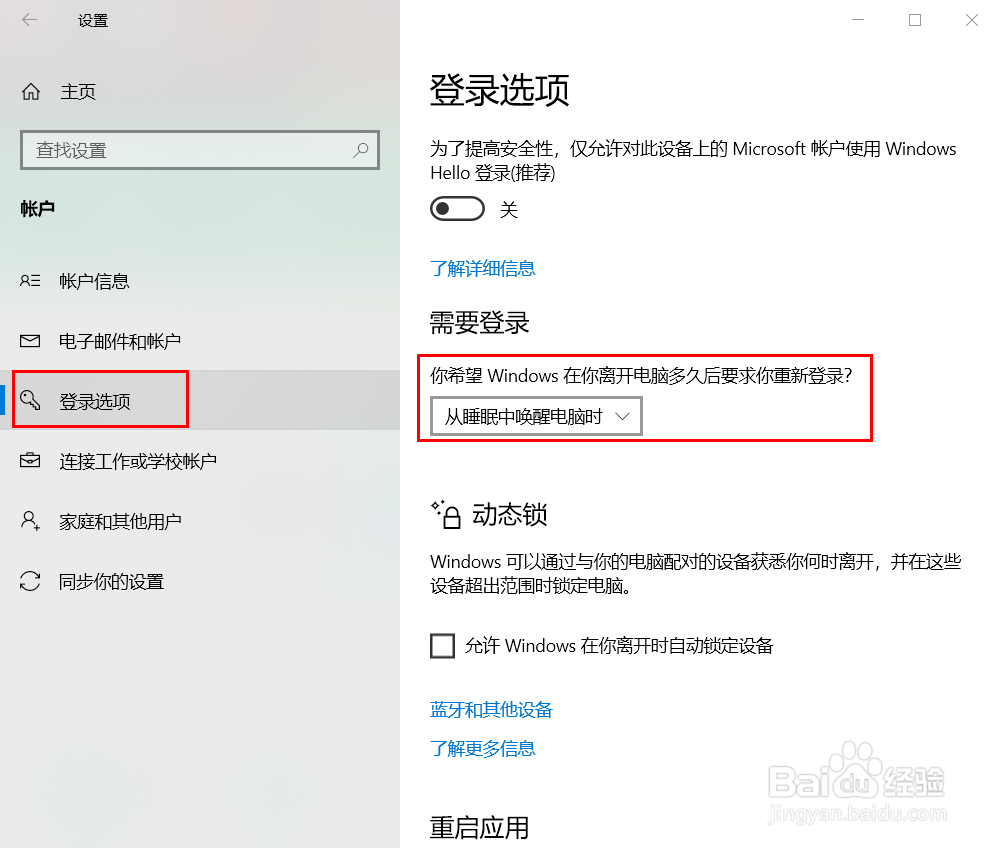Click the key icon for 登录选项

[x=30, y=400]
